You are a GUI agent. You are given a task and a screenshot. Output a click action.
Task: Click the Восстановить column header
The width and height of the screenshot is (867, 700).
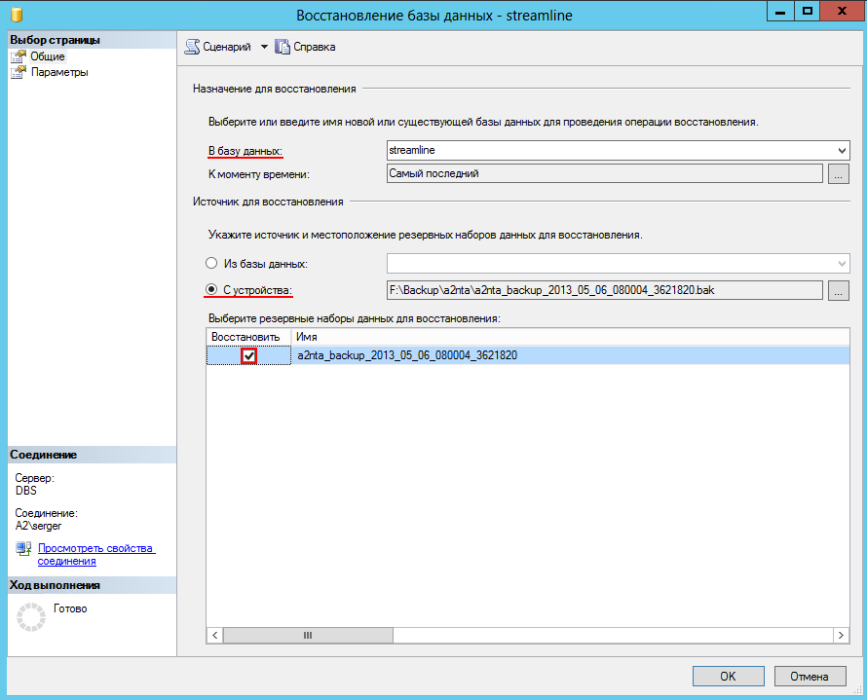pos(249,337)
